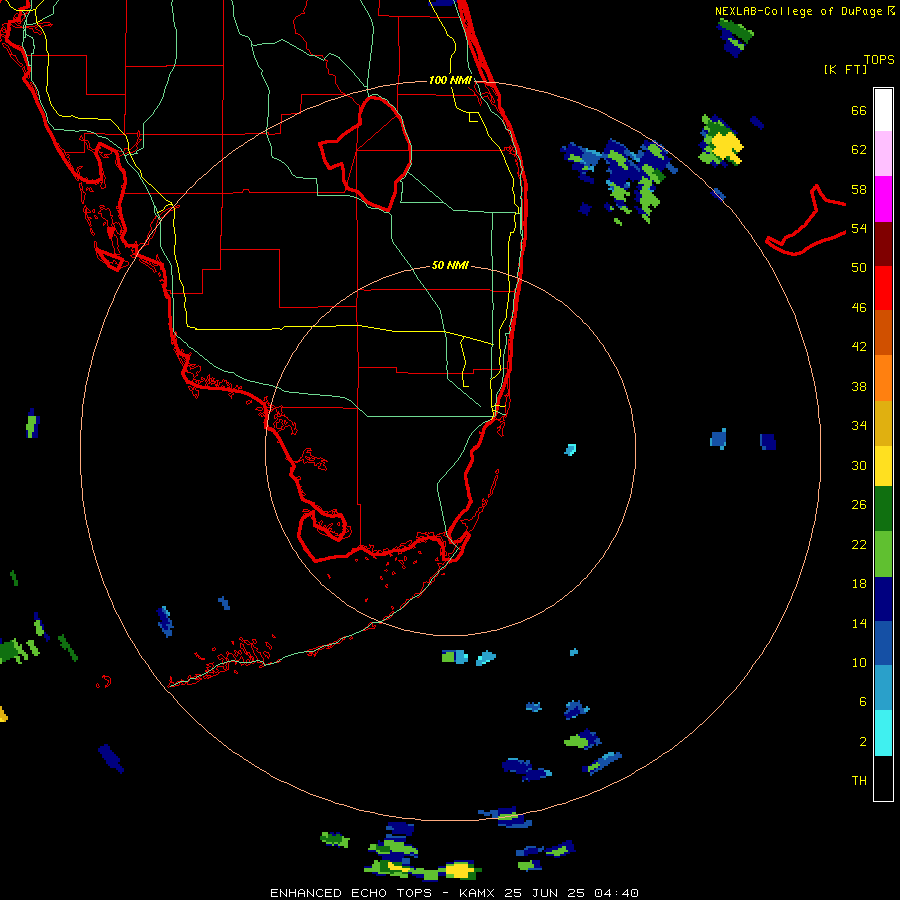Click the legend value '10'
Image resolution: width=900 pixels, height=900 pixels.
[x=859, y=662]
